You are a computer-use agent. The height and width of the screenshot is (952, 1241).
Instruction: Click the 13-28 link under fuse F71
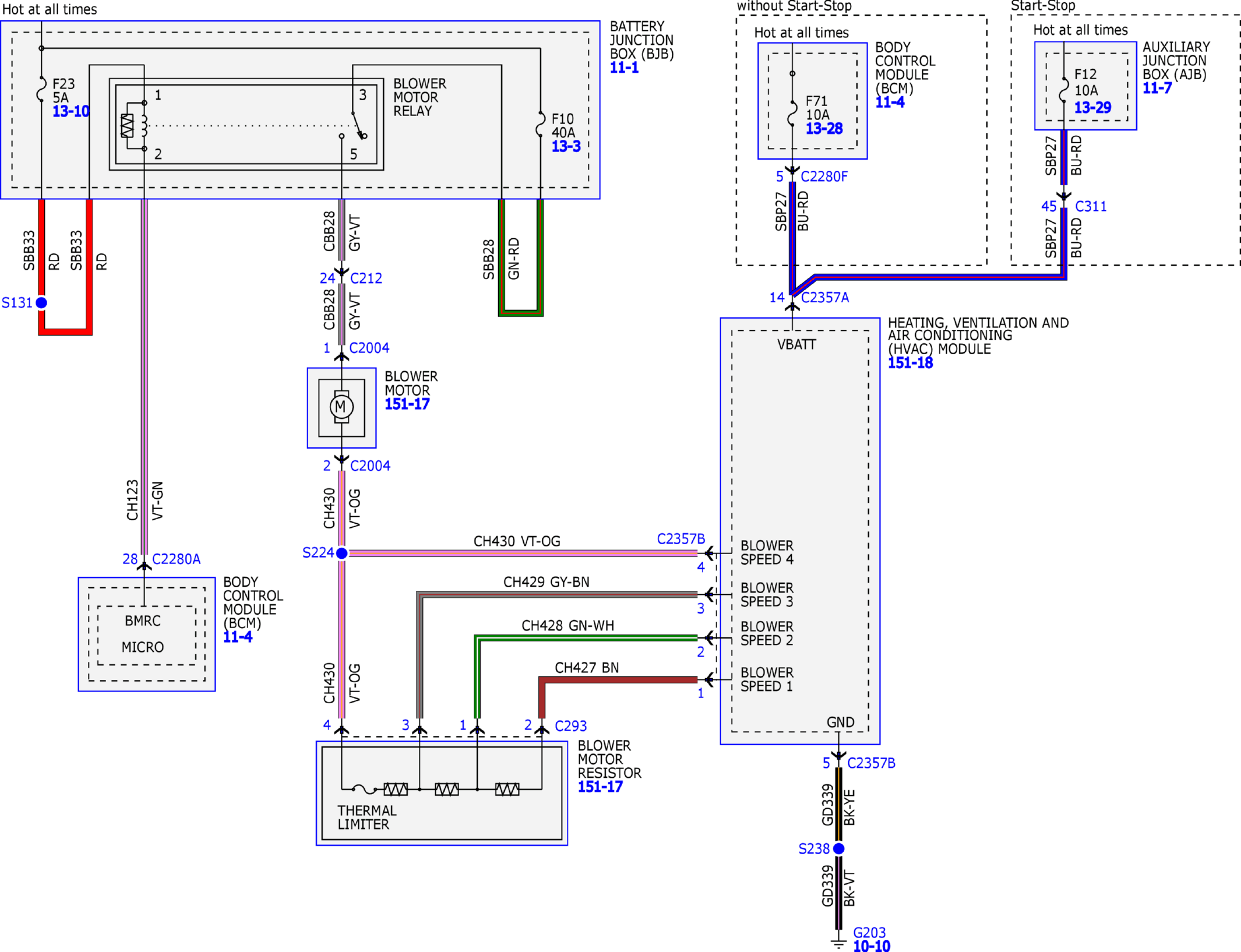824,129
